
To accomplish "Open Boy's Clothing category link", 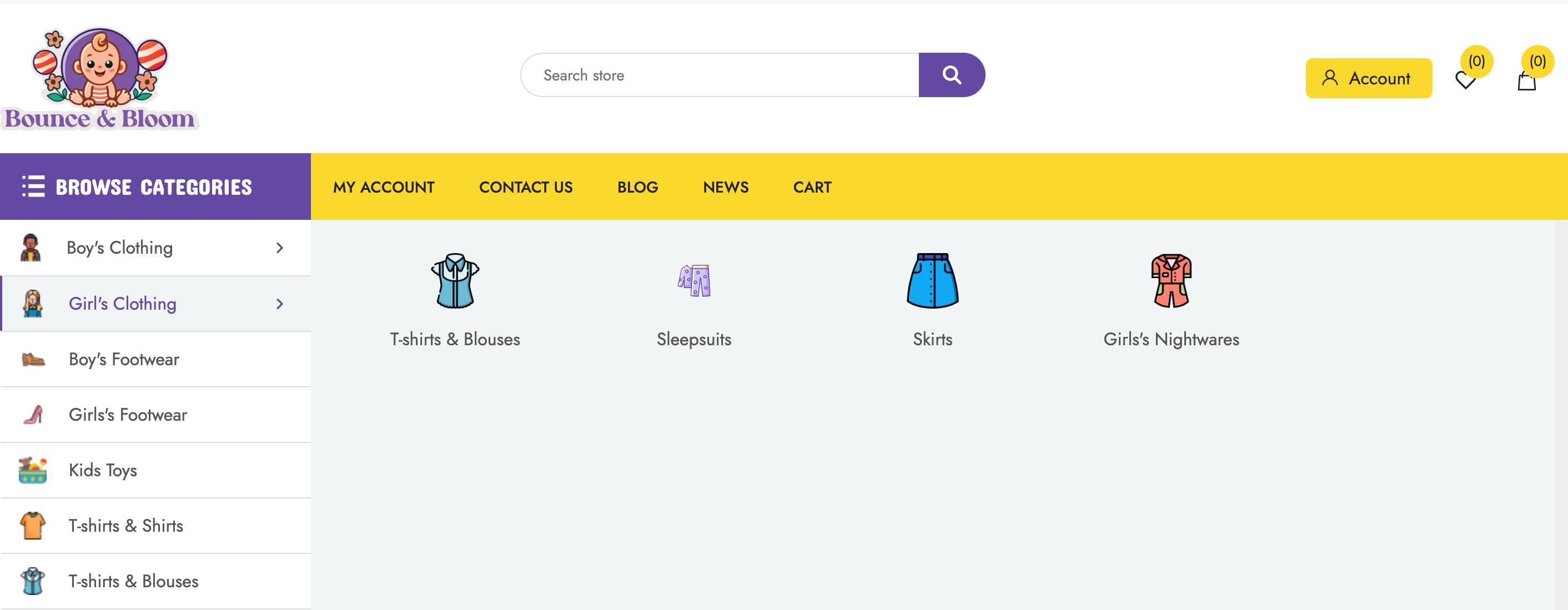I will tap(120, 248).
